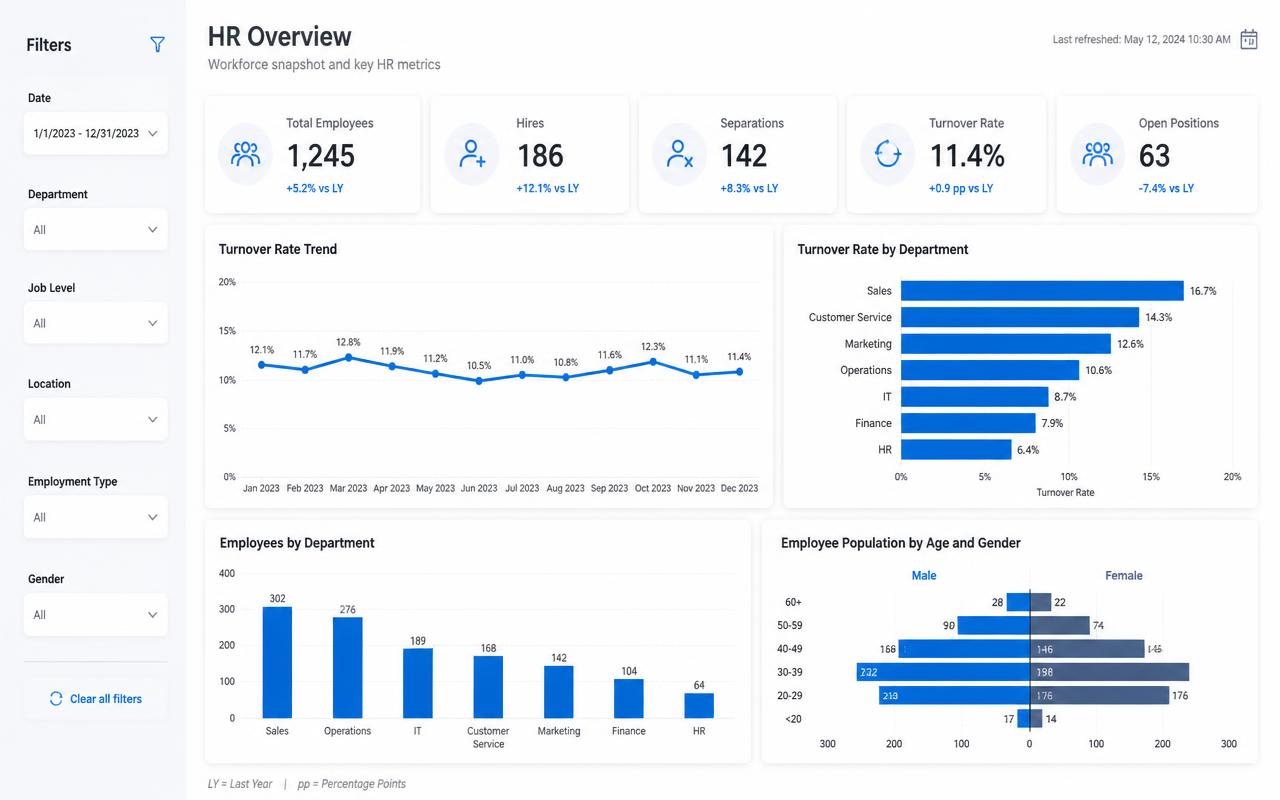1280x800 pixels.
Task: Open the Gender filter dropdown
Action: pyautogui.click(x=96, y=614)
